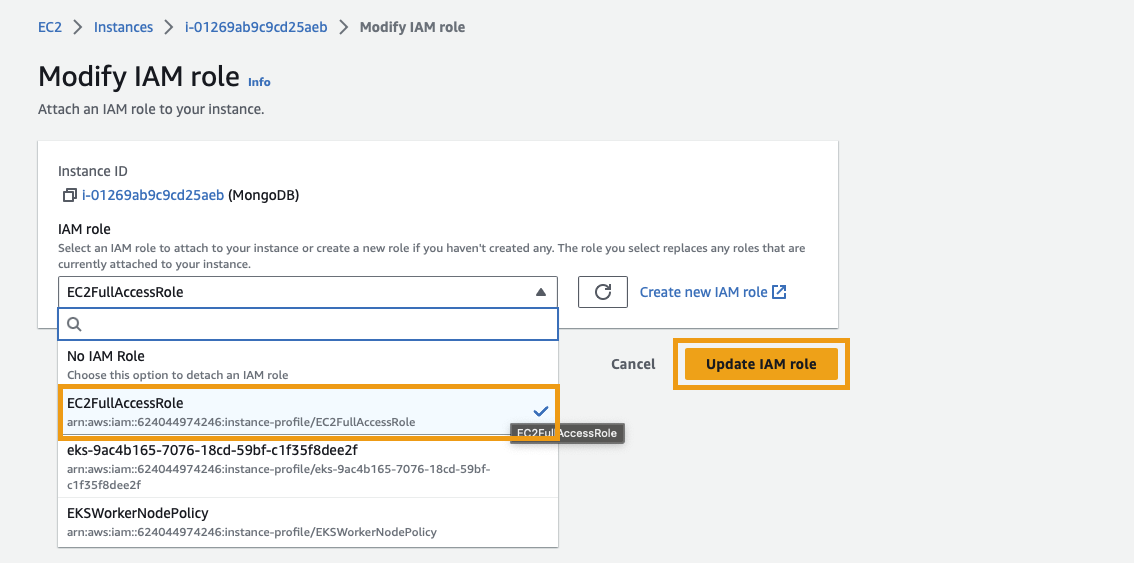The width and height of the screenshot is (1134, 563).
Task: Collapse the IAM role dropdown using its arrow
Action: [x=540, y=292]
